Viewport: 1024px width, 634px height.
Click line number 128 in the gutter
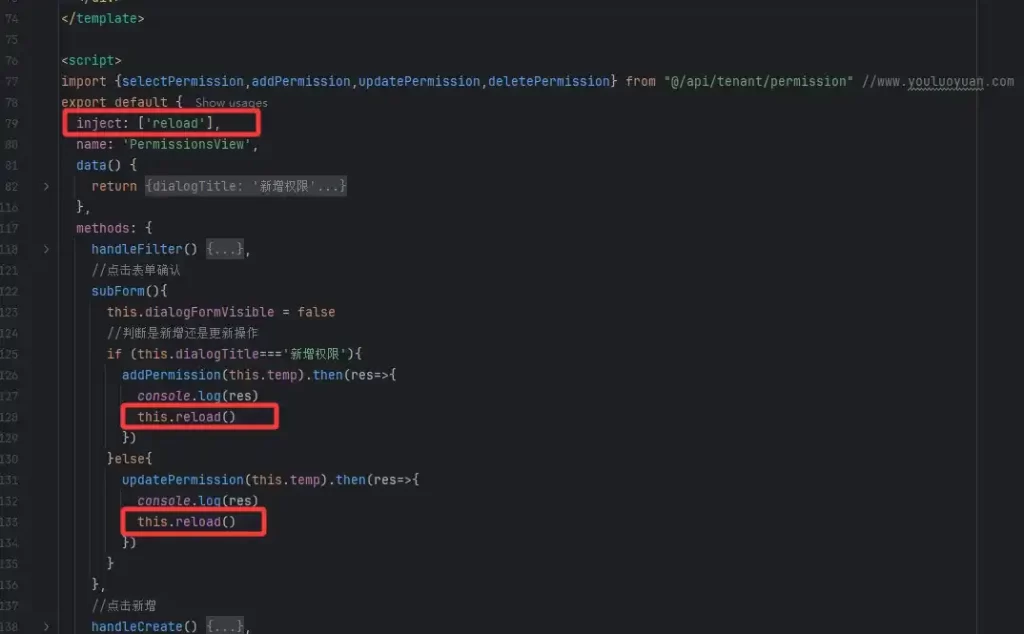12,417
